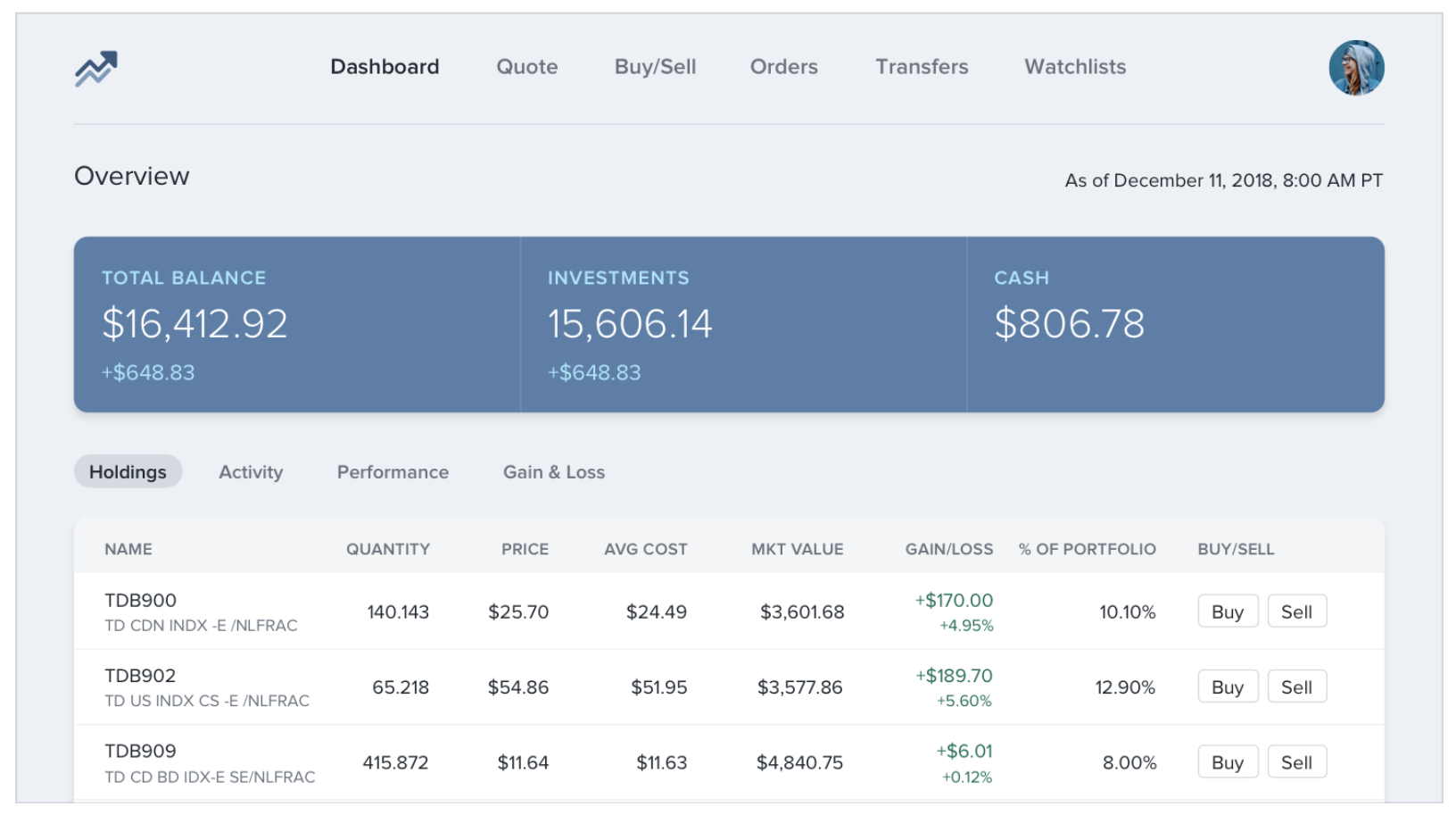Screen dimensions: 1456x815
Task: Click quantity 415.872
Action: click(x=395, y=763)
